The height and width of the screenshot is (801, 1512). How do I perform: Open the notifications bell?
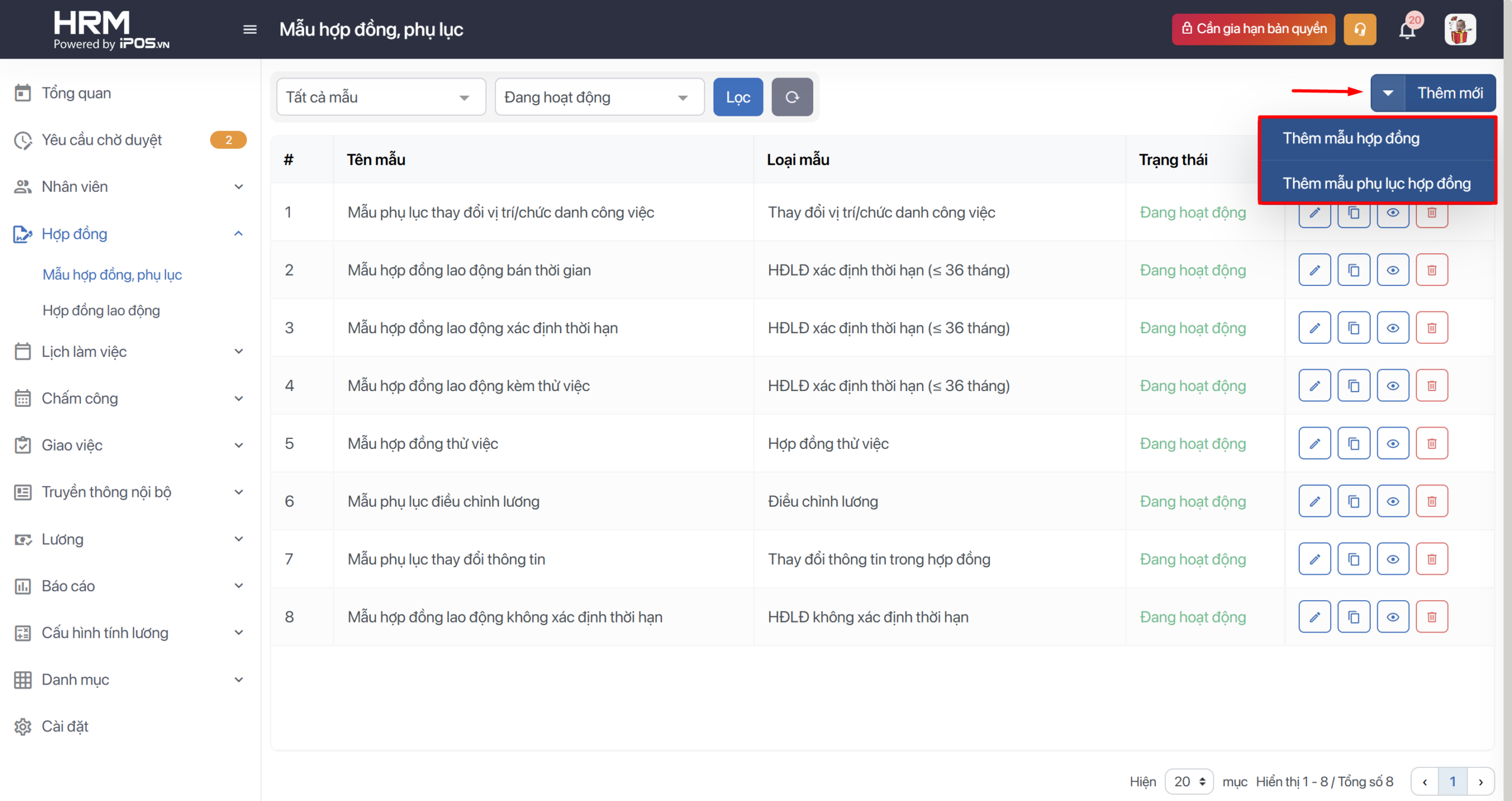pos(1407,29)
